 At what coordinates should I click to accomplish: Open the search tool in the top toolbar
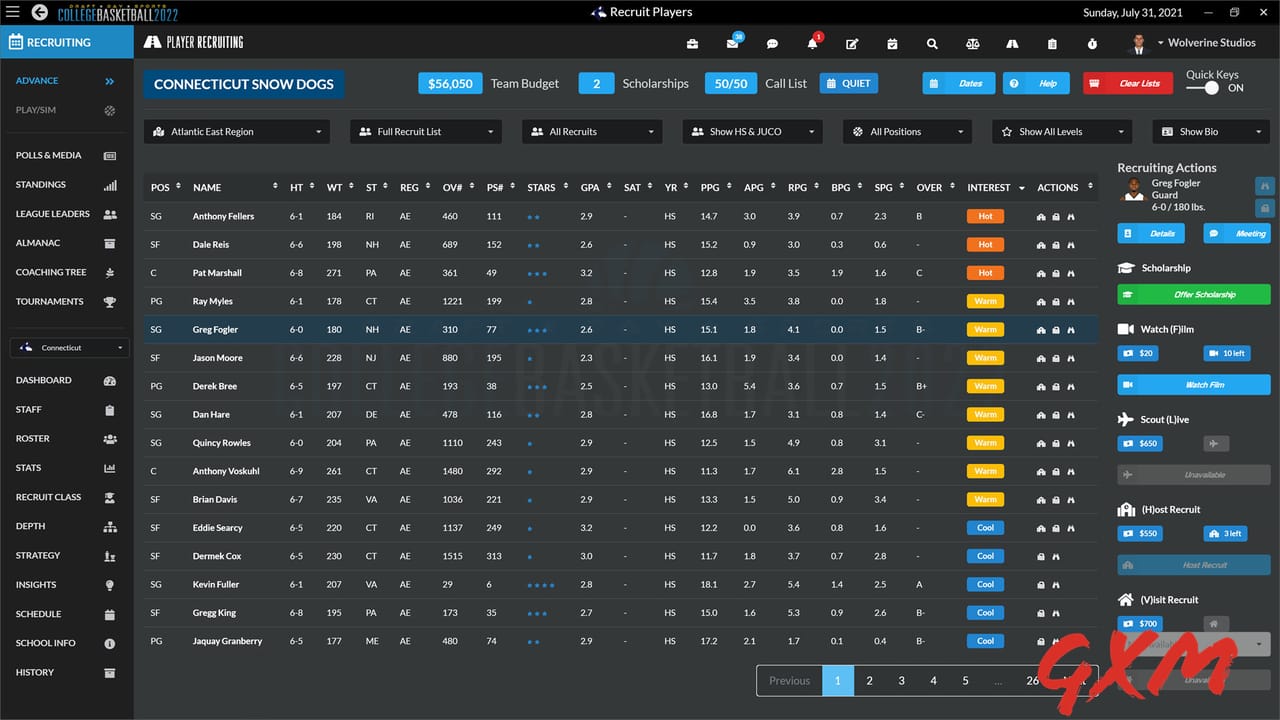tap(932, 43)
